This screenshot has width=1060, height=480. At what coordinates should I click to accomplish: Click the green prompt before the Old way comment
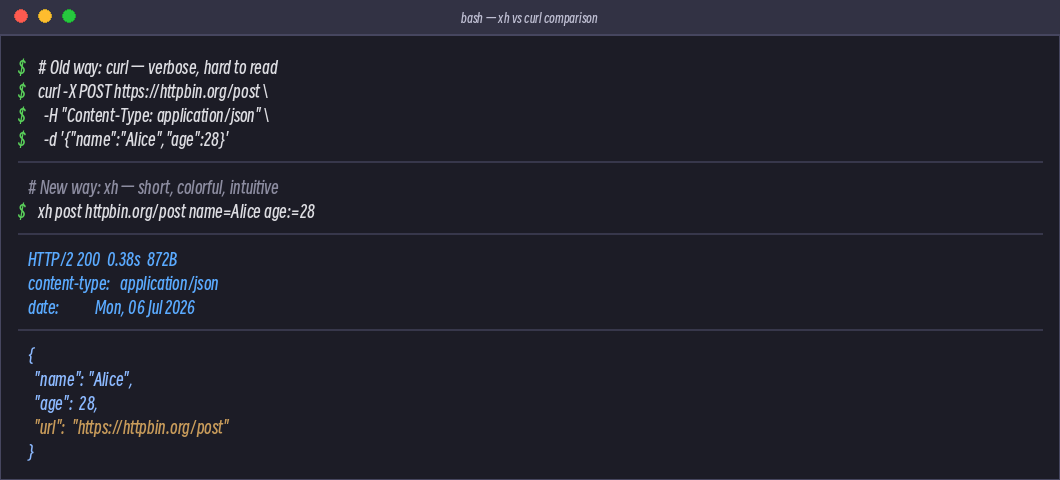22,68
